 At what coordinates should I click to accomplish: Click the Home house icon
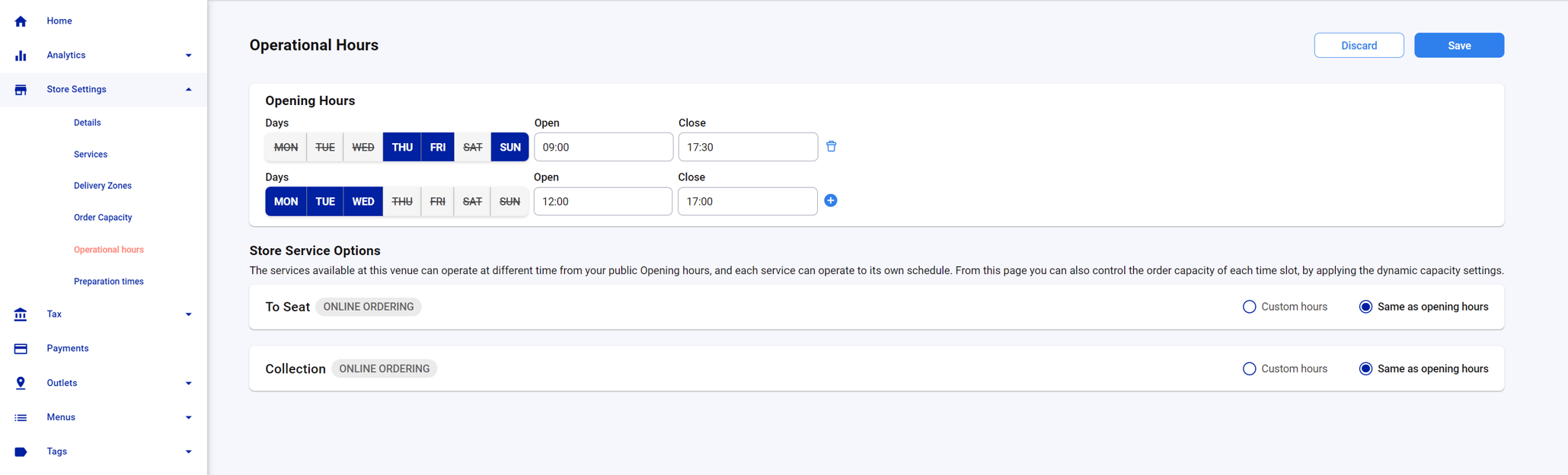click(x=21, y=21)
